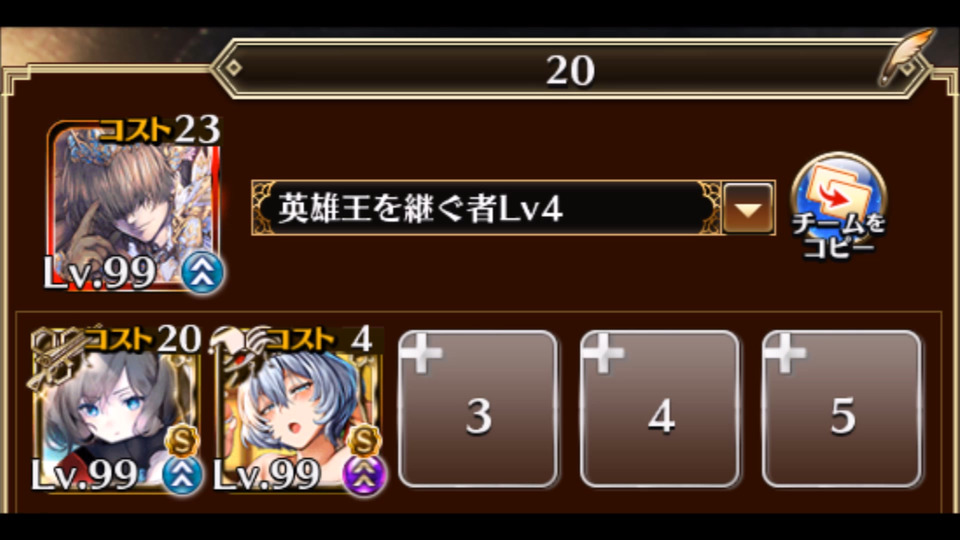Image resolution: width=960 pixels, height=540 pixels.
Task: Add a unit to empty slot 5
Action: point(842,409)
